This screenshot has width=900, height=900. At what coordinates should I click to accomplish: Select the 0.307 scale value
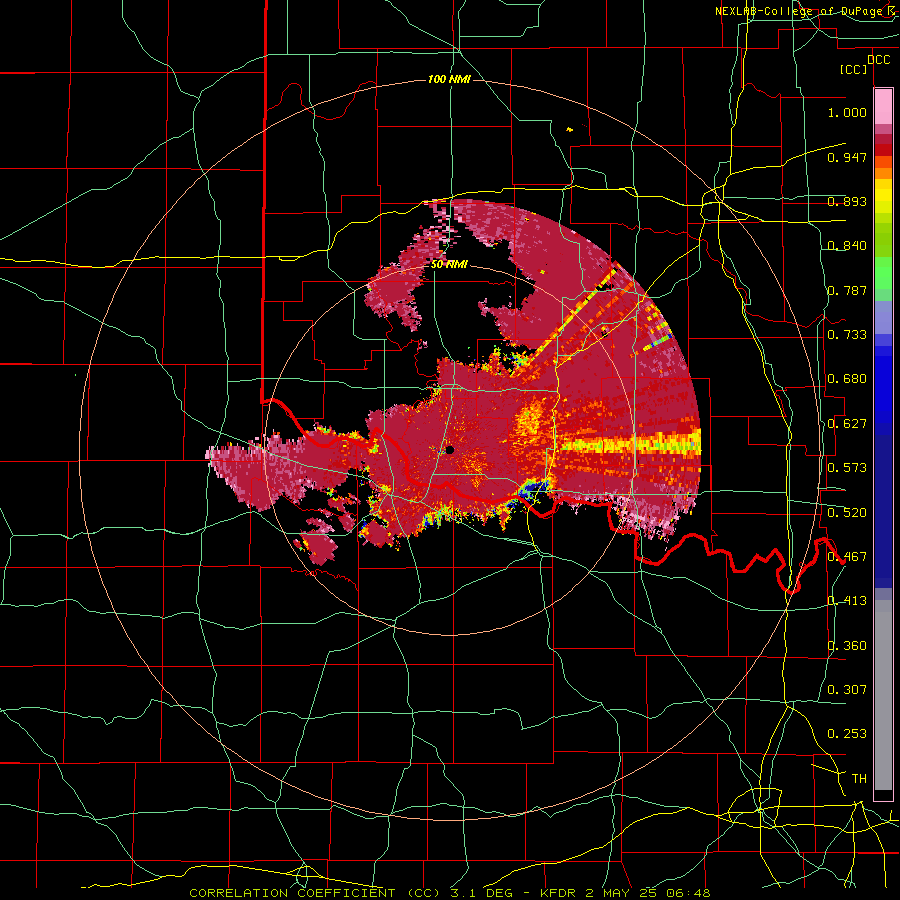click(847, 689)
